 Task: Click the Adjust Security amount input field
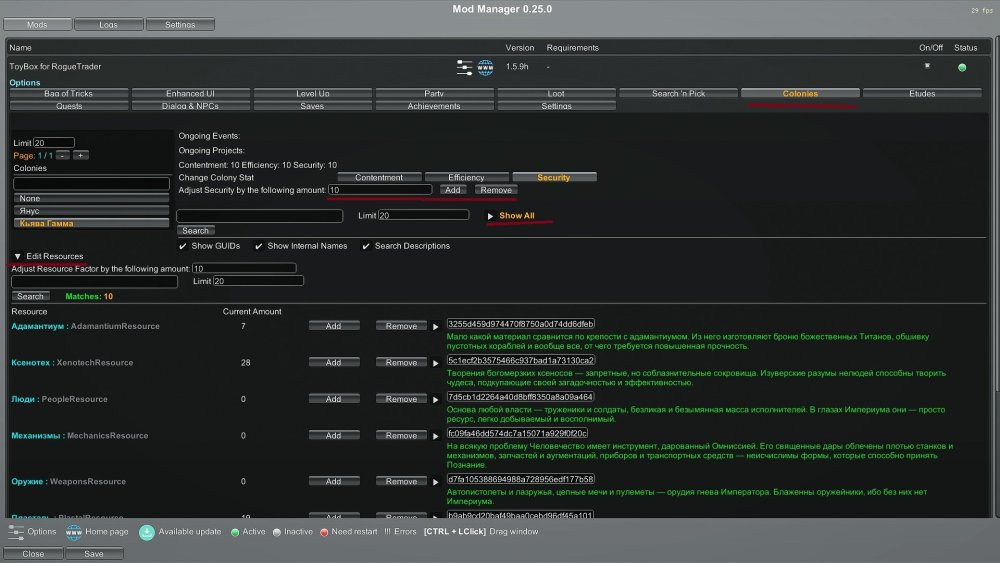[x=380, y=189]
